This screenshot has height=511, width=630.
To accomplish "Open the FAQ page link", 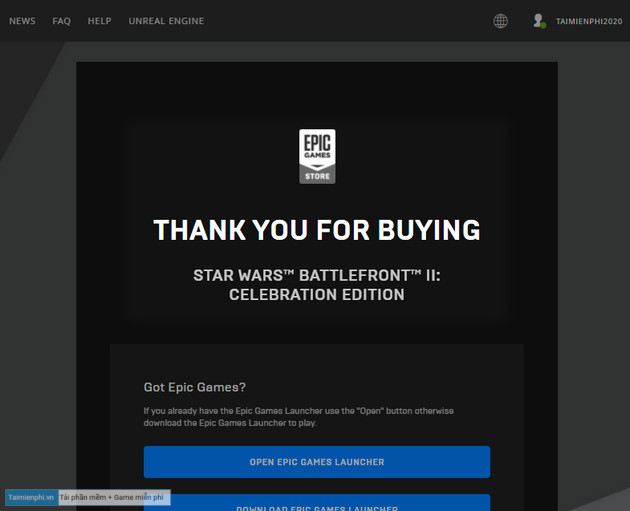I will click(x=61, y=21).
